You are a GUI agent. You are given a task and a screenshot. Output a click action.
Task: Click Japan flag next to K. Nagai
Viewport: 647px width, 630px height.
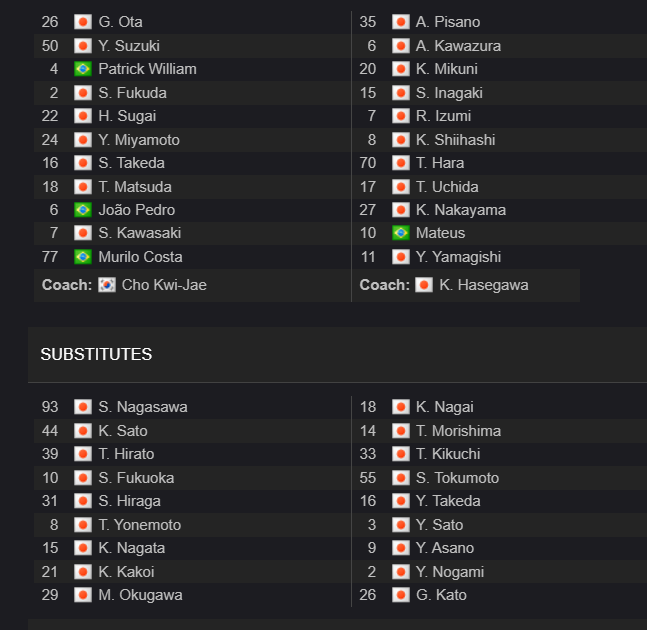tap(400, 407)
